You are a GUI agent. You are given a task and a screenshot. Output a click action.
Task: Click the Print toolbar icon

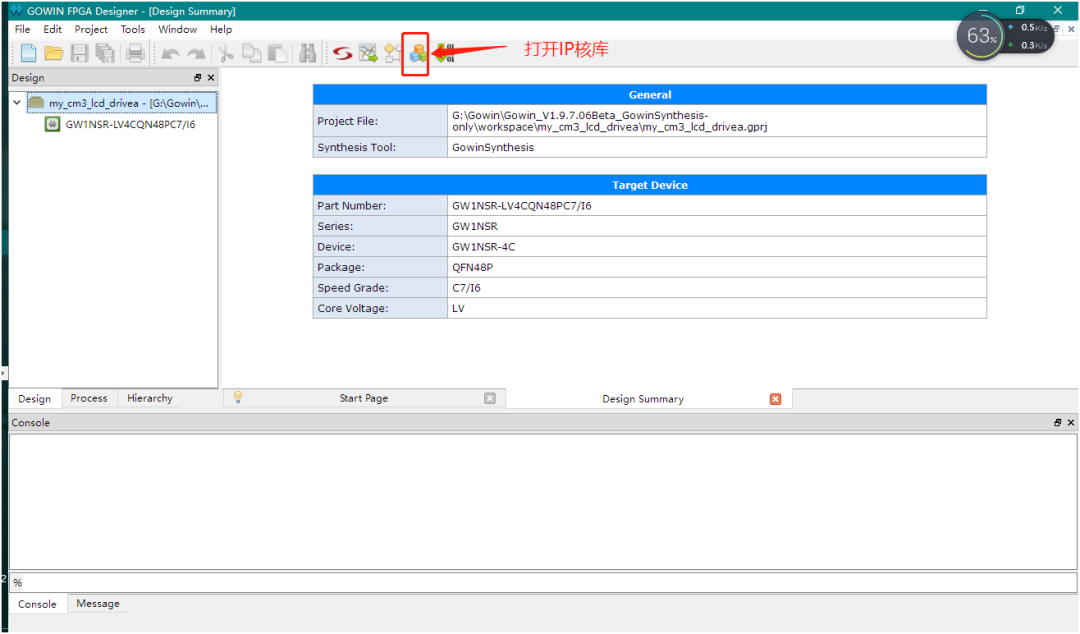135,53
